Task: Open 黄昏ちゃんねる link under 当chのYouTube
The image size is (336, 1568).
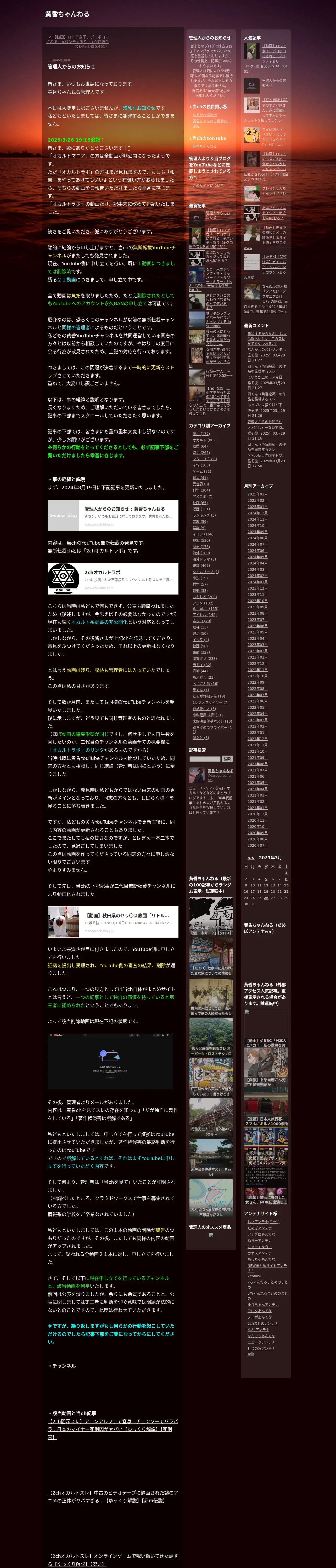Action: [x=204, y=146]
